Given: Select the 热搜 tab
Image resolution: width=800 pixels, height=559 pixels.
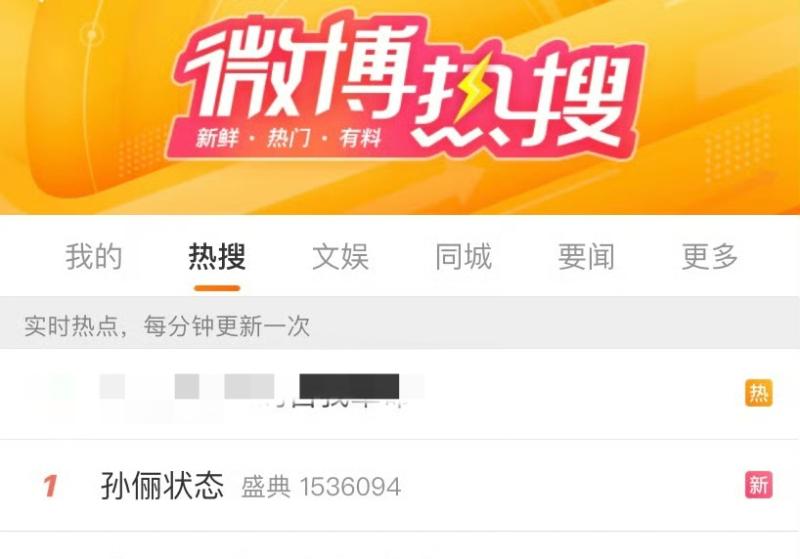Looking at the screenshot, I should coord(217,257).
